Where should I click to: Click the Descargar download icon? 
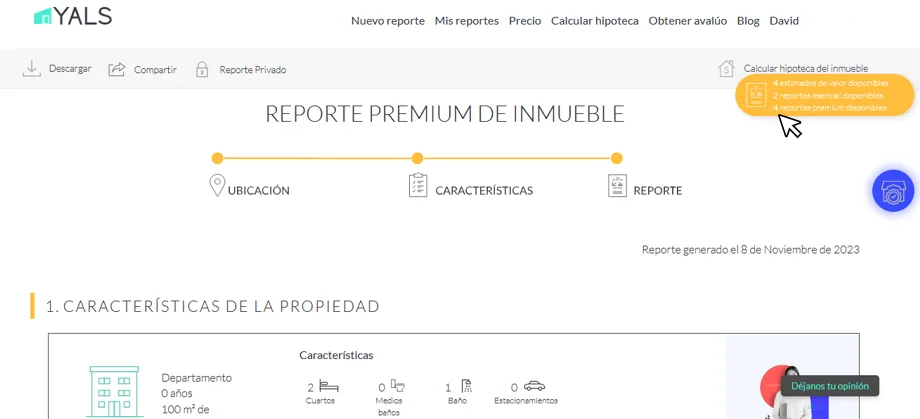(32, 69)
